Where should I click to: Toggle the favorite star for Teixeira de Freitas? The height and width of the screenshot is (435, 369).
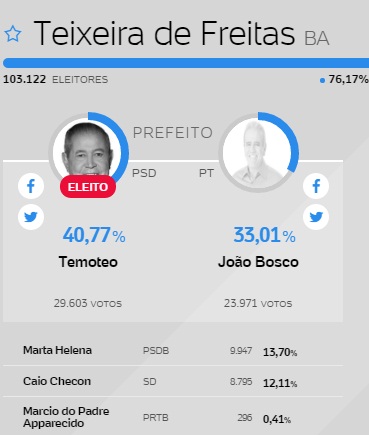pos(13,34)
